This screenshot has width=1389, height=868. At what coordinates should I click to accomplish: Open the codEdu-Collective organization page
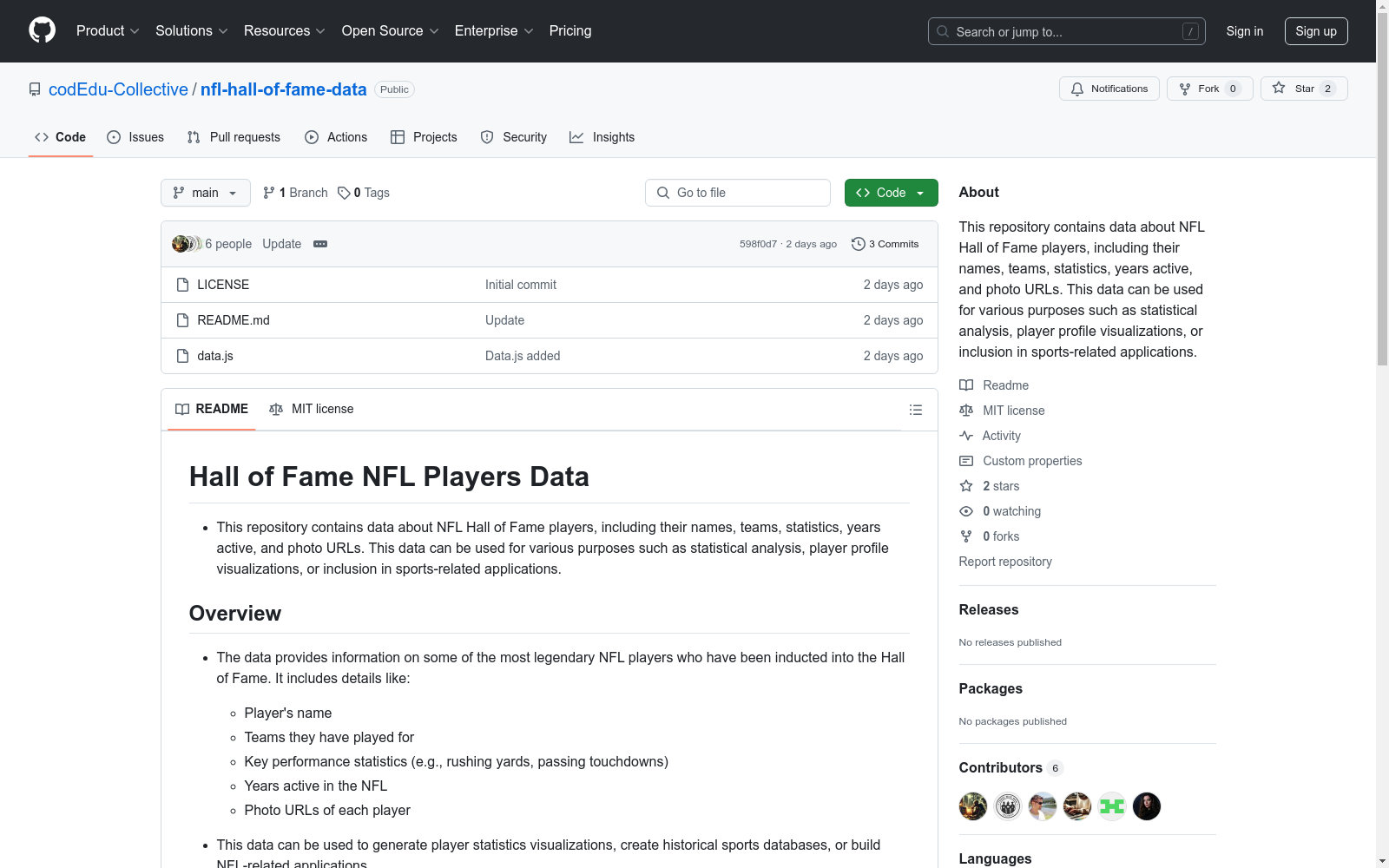click(118, 89)
